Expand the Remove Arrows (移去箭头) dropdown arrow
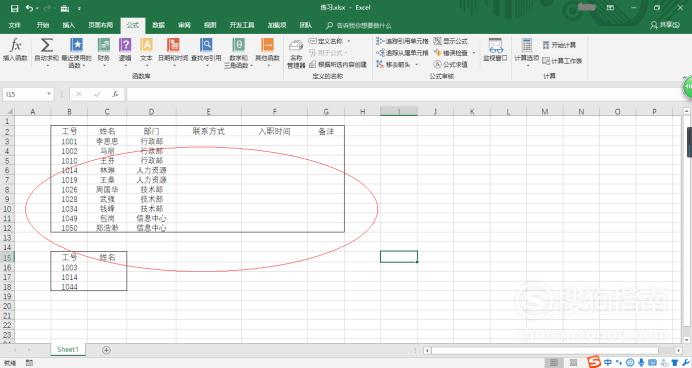692x368 pixels. (416, 64)
